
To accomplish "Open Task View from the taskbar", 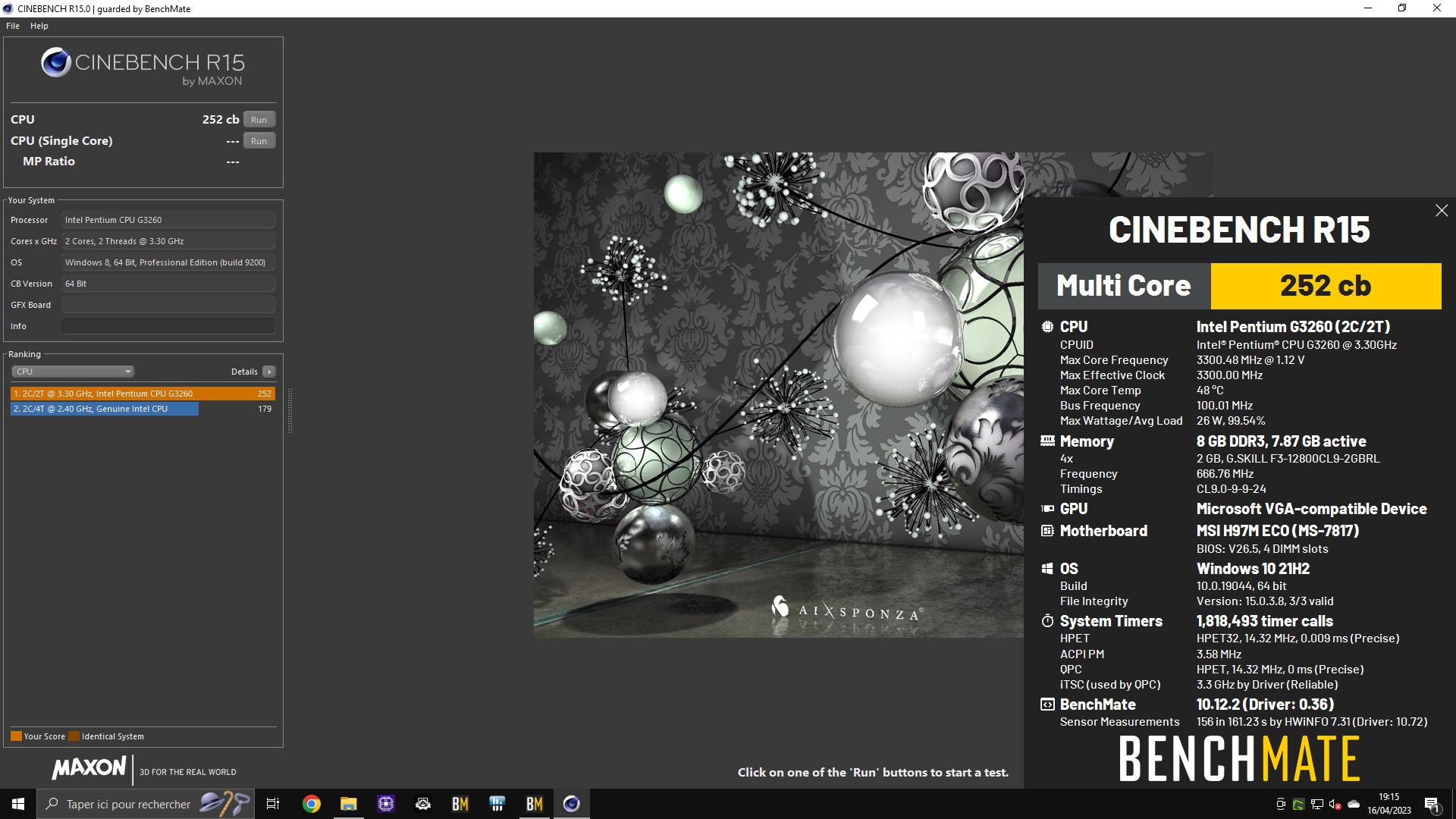I will pyautogui.click(x=273, y=804).
